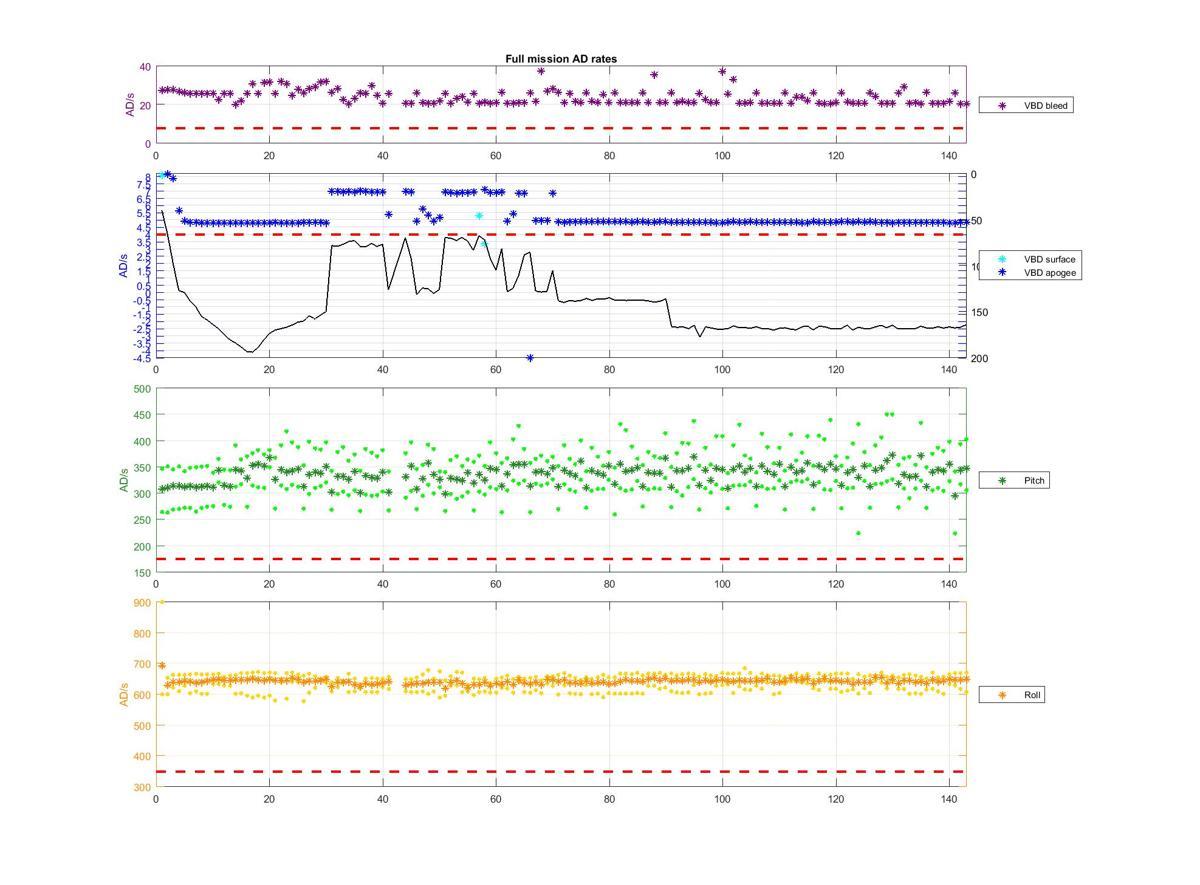Click the blue 'AD/s' y-axis label
Screen dimensions: 1200x885
[126, 266]
